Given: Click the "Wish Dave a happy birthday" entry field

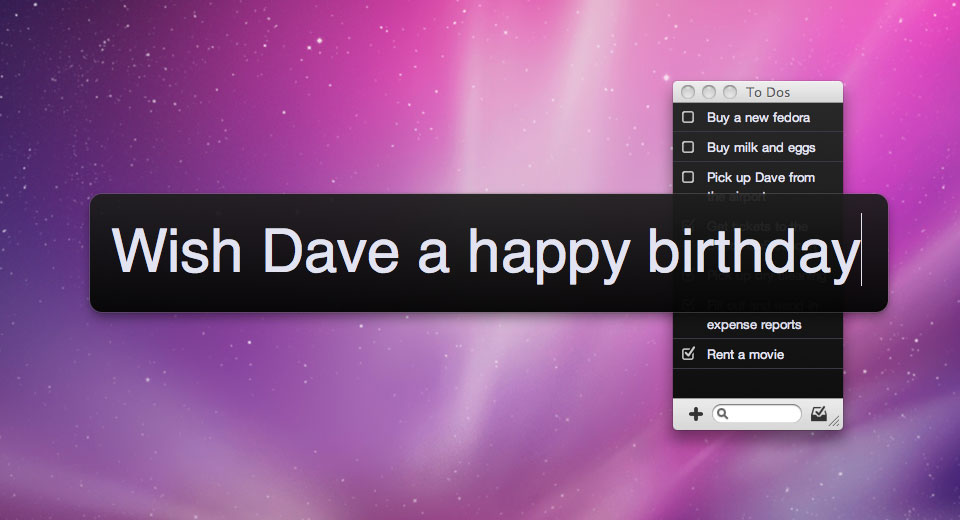Looking at the screenshot, I should (x=489, y=253).
